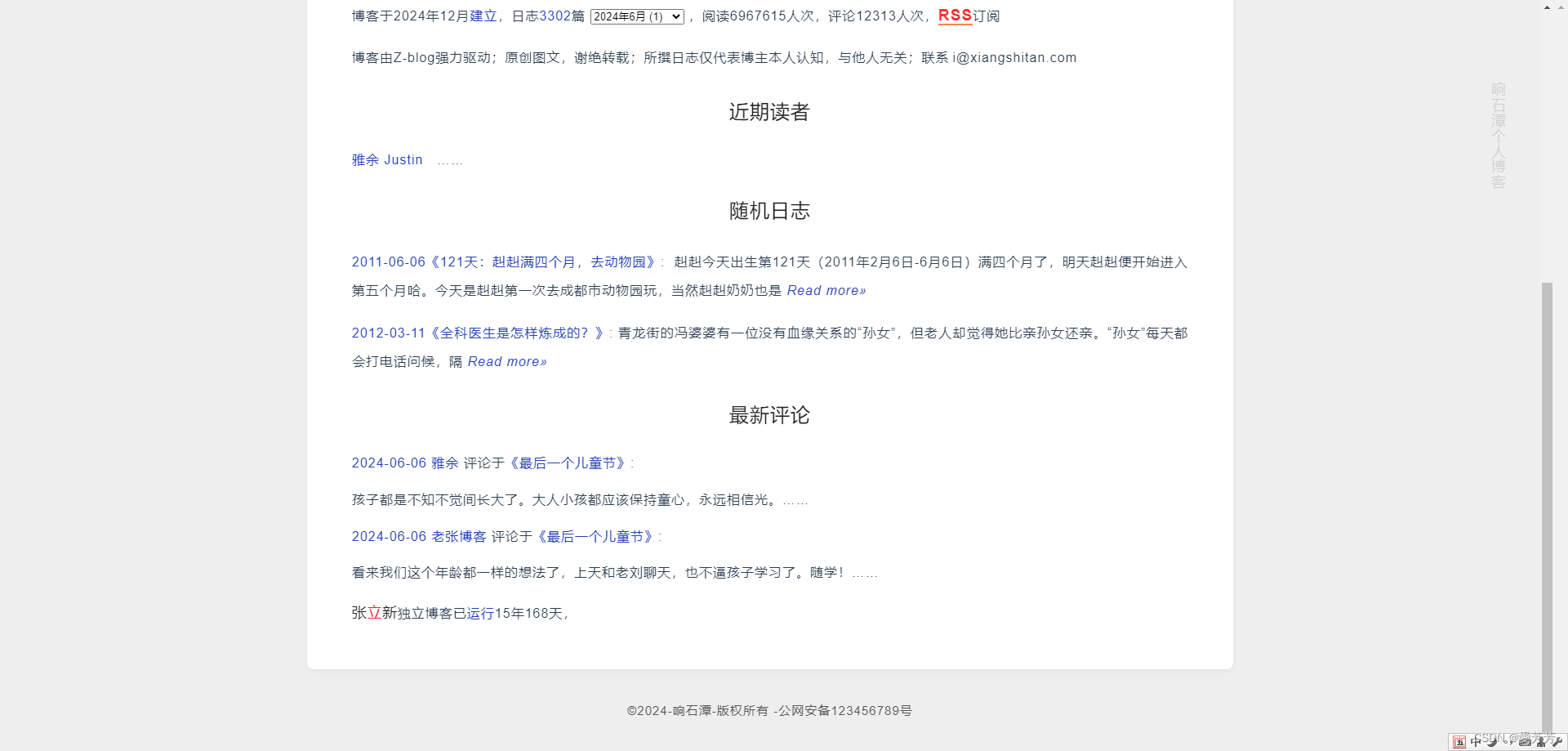This screenshot has width=1568, height=751.
Task: Click Read more» after the 动物园 excerpt
Action: tap(826, 291)
